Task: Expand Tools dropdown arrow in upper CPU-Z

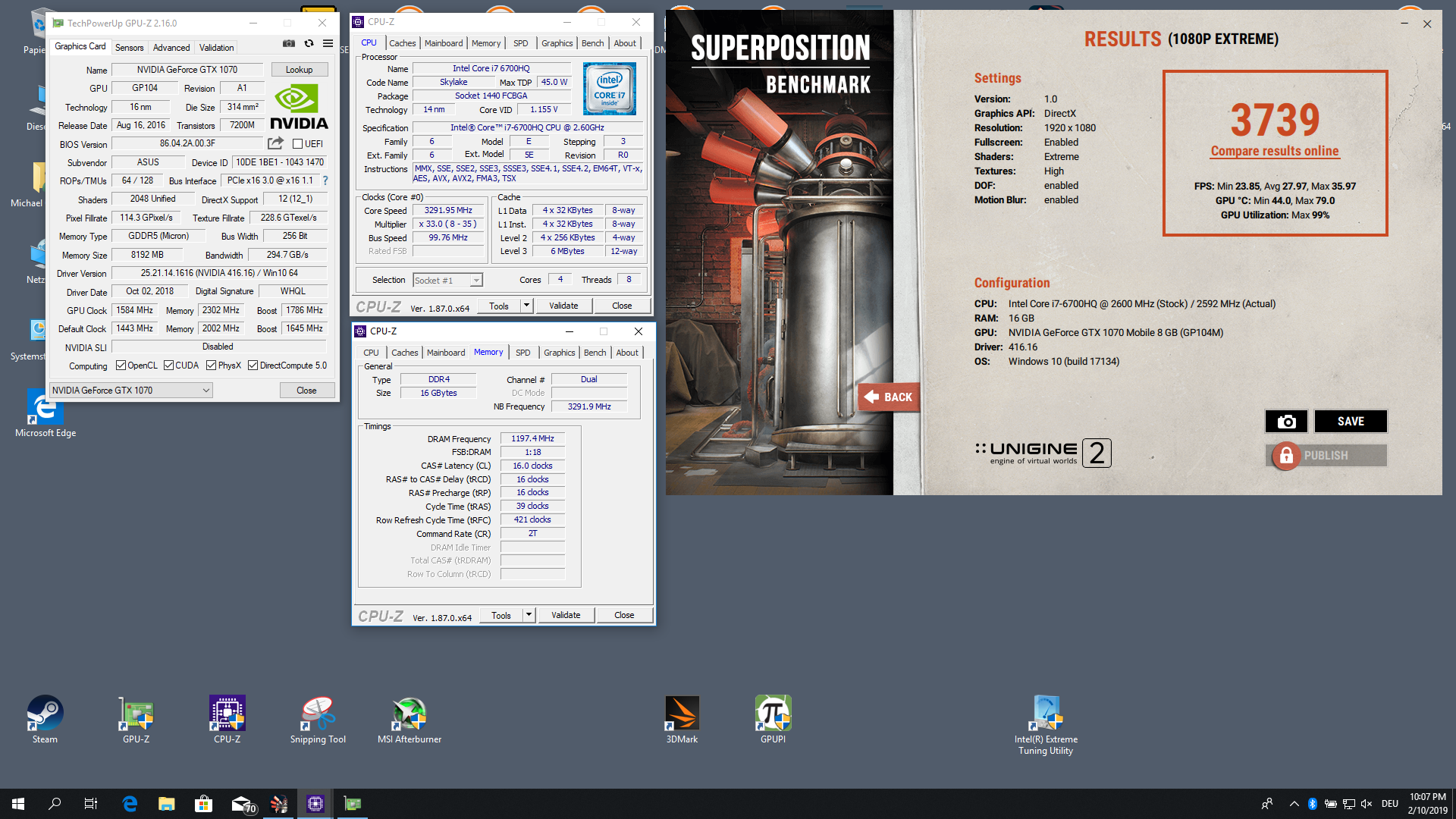Action: 526,306
